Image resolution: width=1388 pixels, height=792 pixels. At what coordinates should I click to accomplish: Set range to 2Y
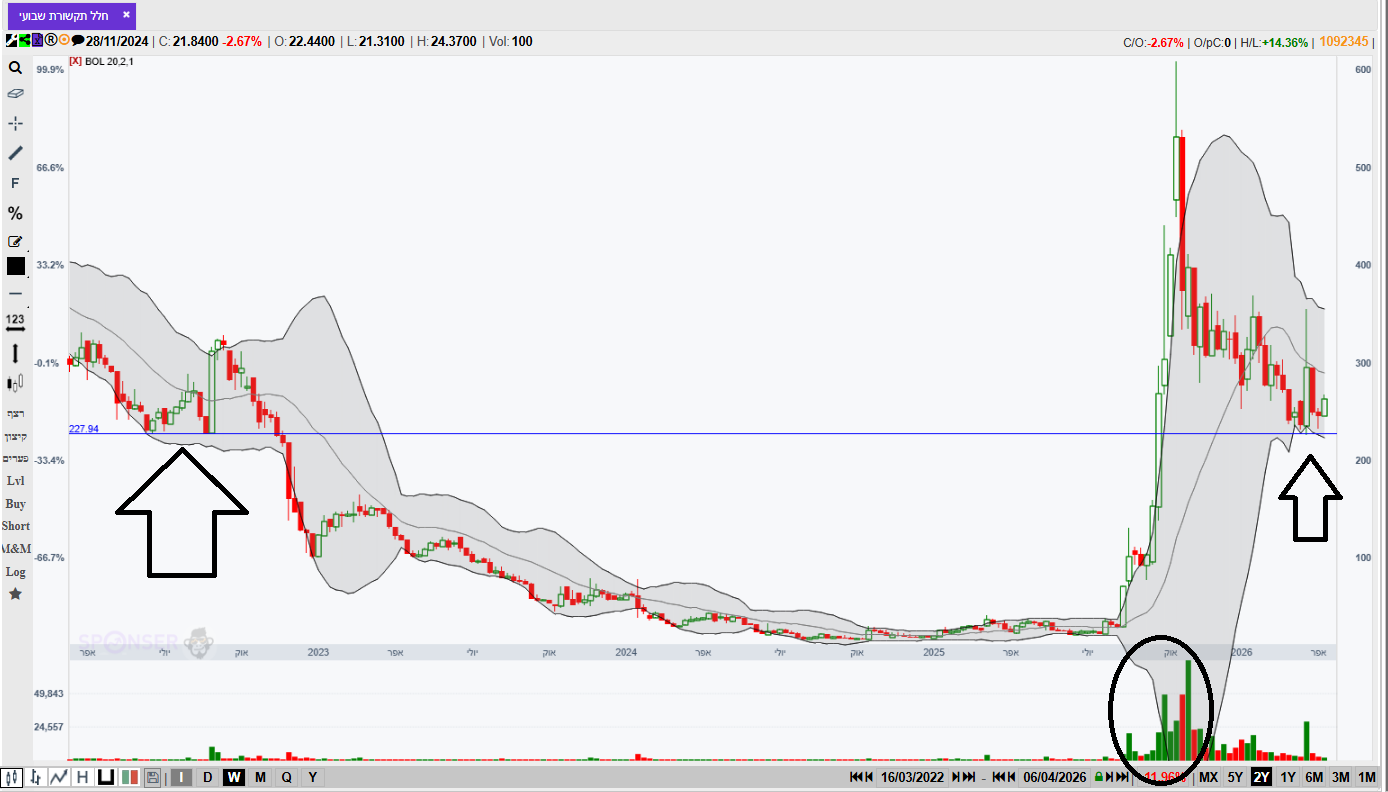[x=1262, y=777]
